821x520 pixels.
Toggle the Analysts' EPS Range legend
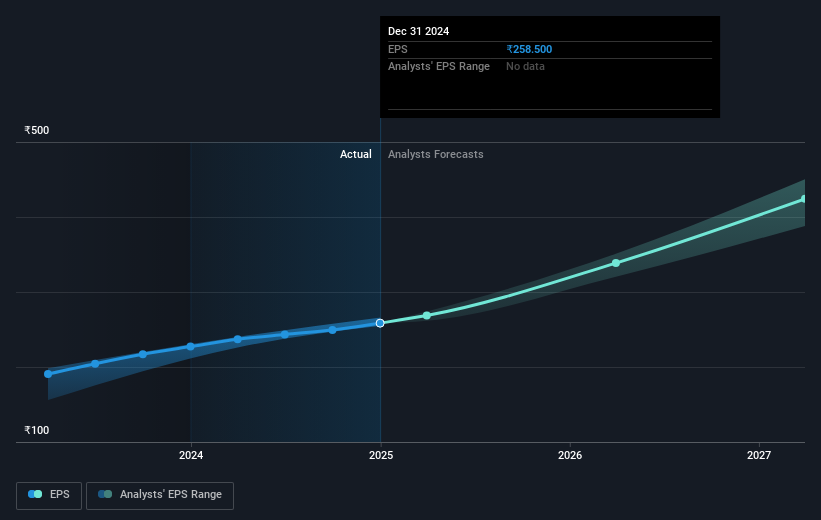160,495
